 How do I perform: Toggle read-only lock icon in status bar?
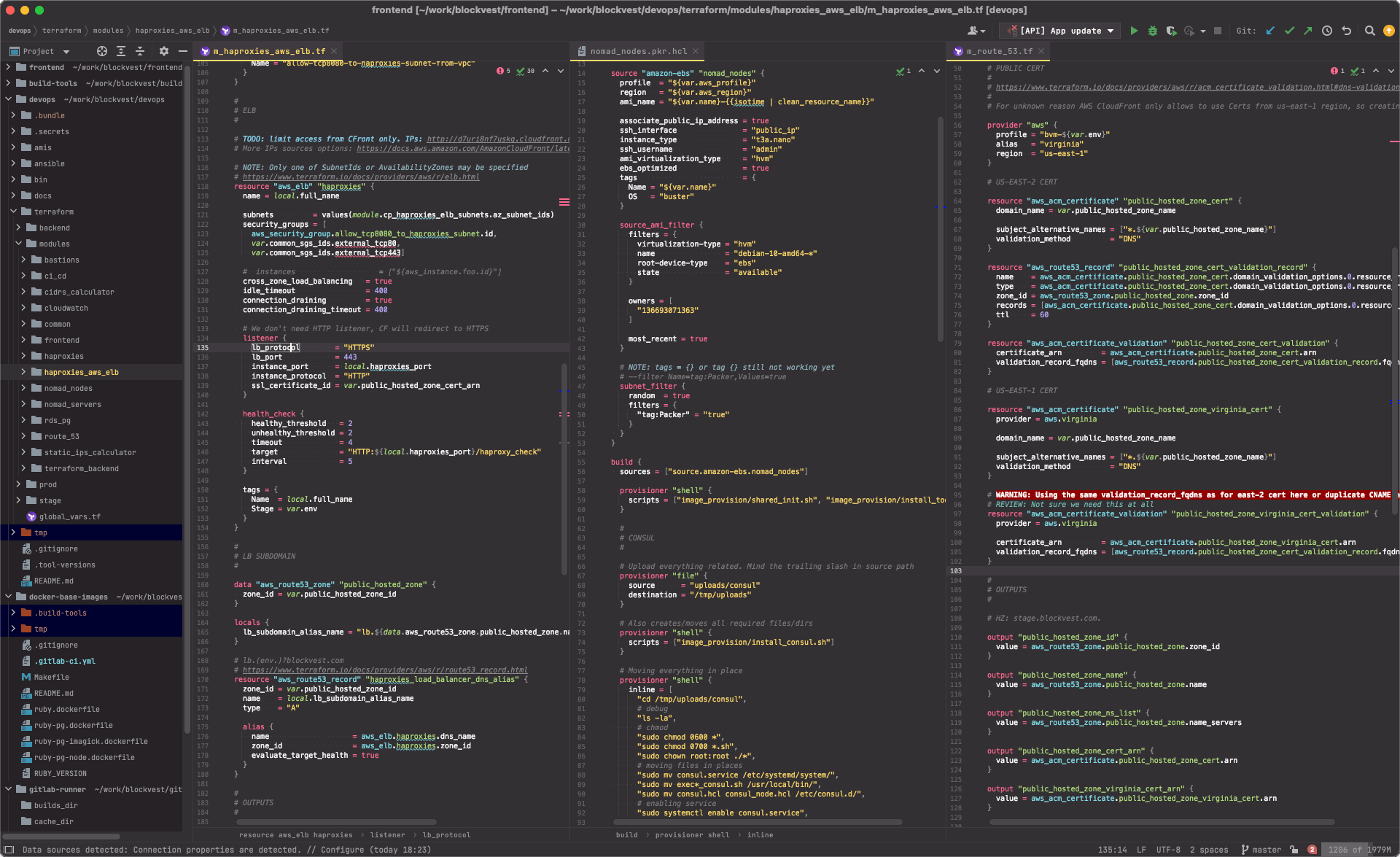click(x=1294, y=850)
